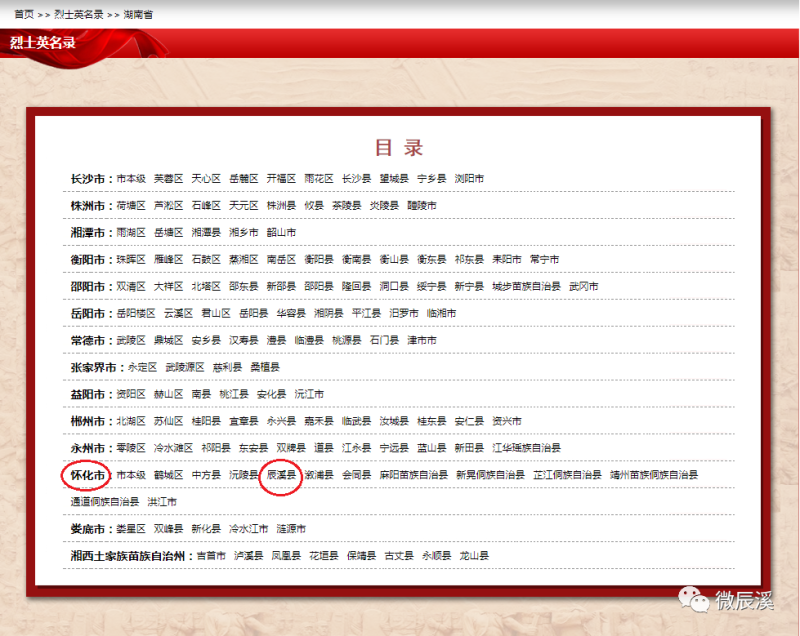Open 市本级 under 长沙市
This screenshot has width=800, height=636.
pos(131,179)
